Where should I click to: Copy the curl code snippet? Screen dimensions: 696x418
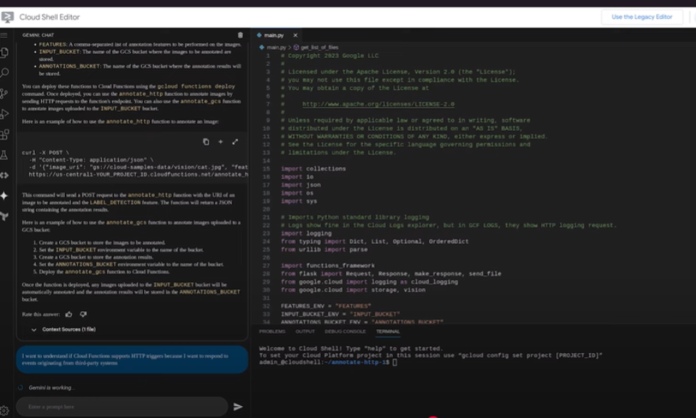pos(206,142)
